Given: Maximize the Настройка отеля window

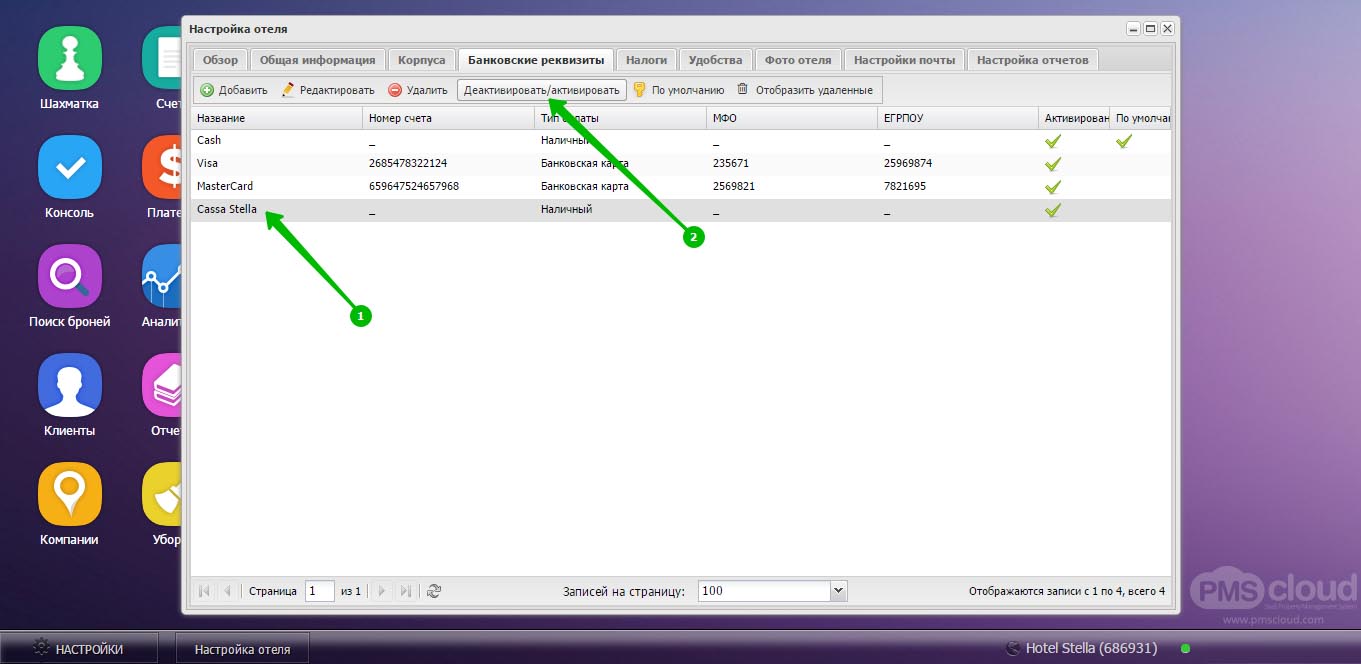Looking at the screenshot, I should 1150,29.
